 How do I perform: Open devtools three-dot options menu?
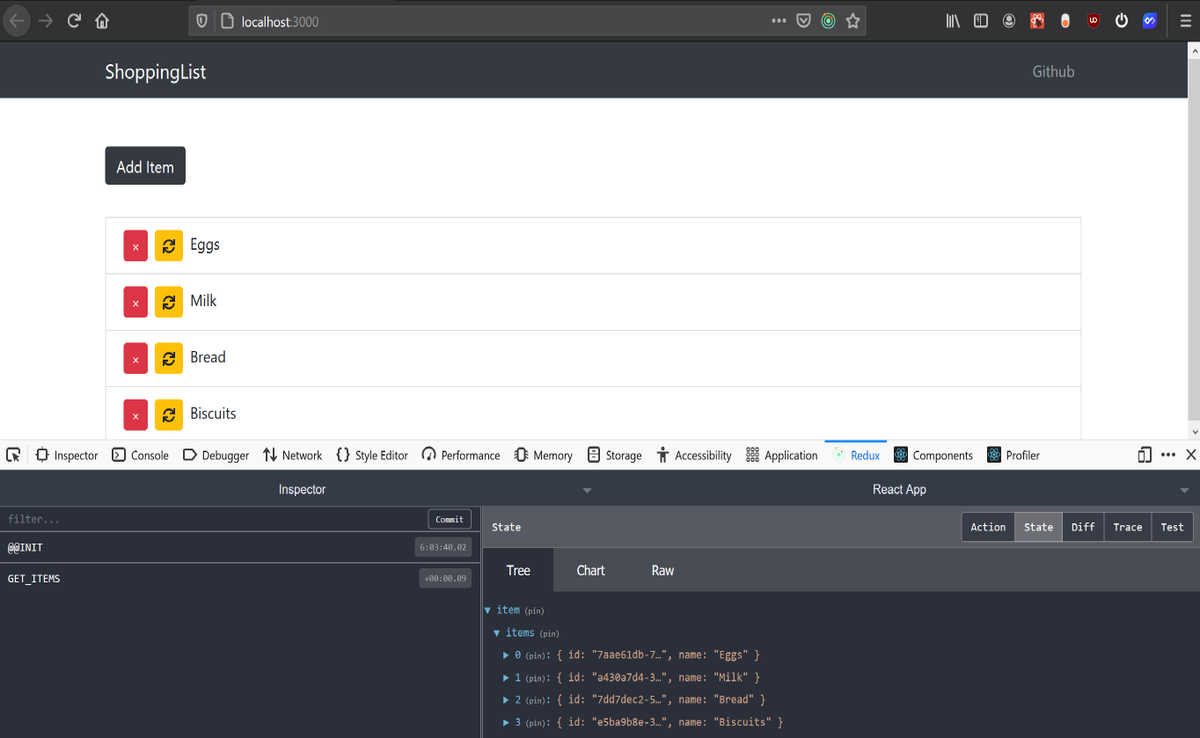pos(1168,455)
